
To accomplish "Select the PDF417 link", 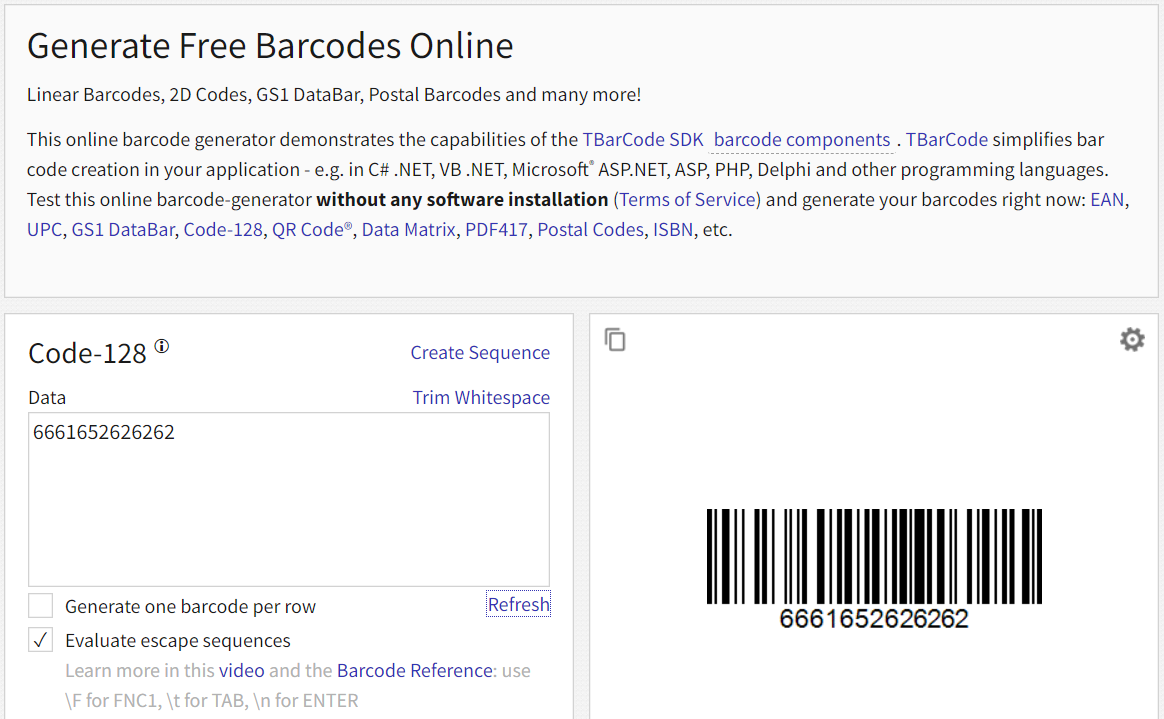I will pos(497,230).
